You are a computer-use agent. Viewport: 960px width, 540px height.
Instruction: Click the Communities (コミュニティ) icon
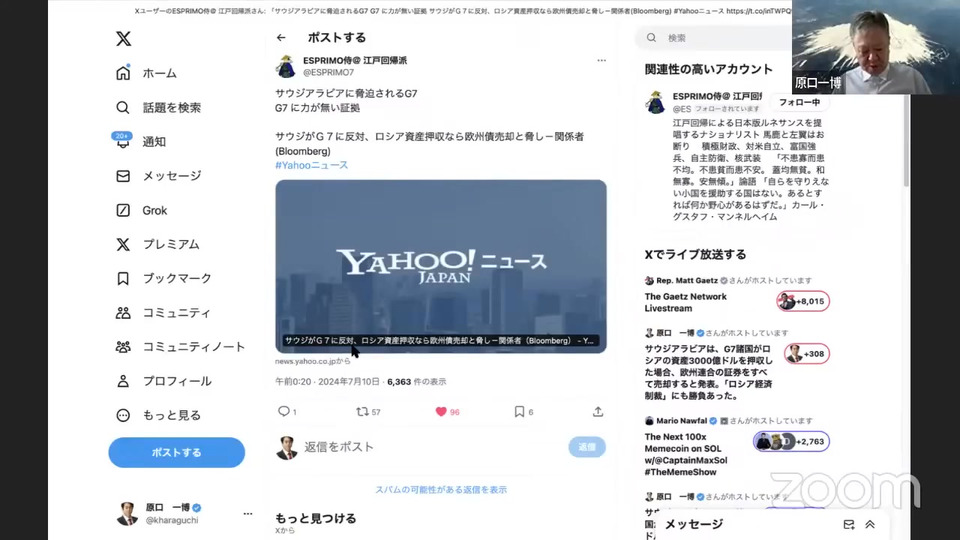(123, 313)
